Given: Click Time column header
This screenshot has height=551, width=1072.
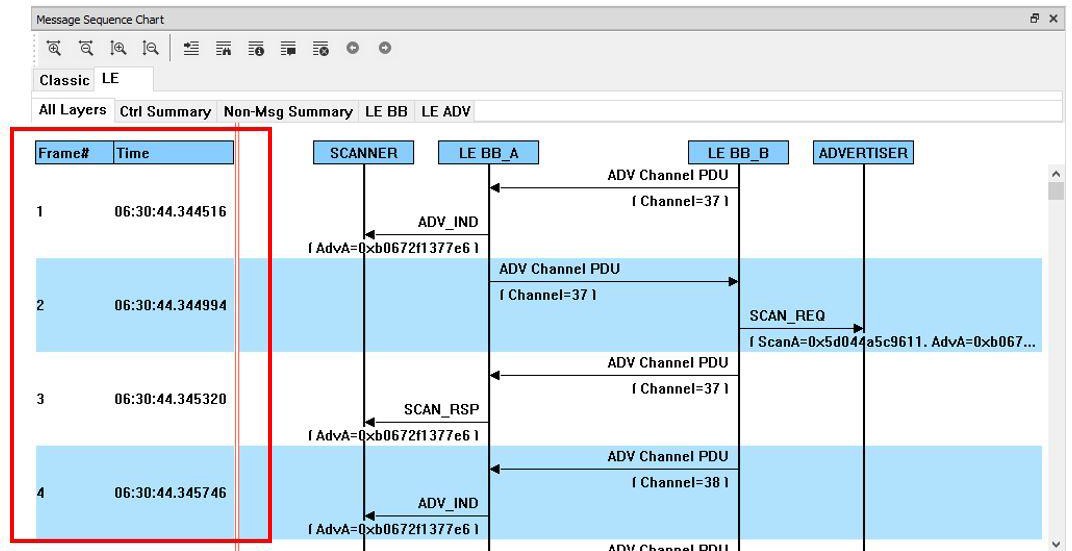Looking at the screenshot, I should point(174,152).
